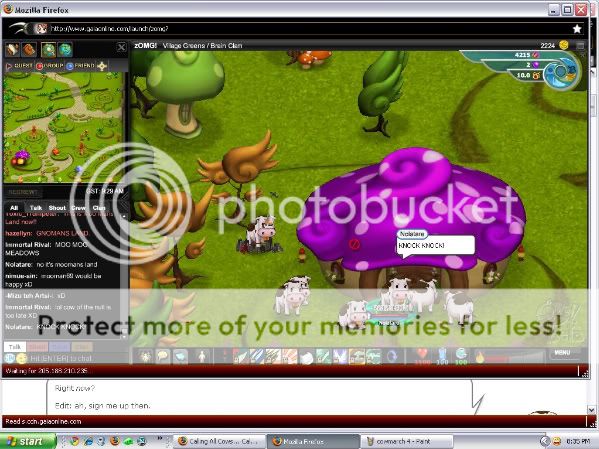The height and width of the screenshot is (449, 599).
Task: Toggle QUEST markers on the minimap
Action: pyautogui.click(x=20, y=66)
